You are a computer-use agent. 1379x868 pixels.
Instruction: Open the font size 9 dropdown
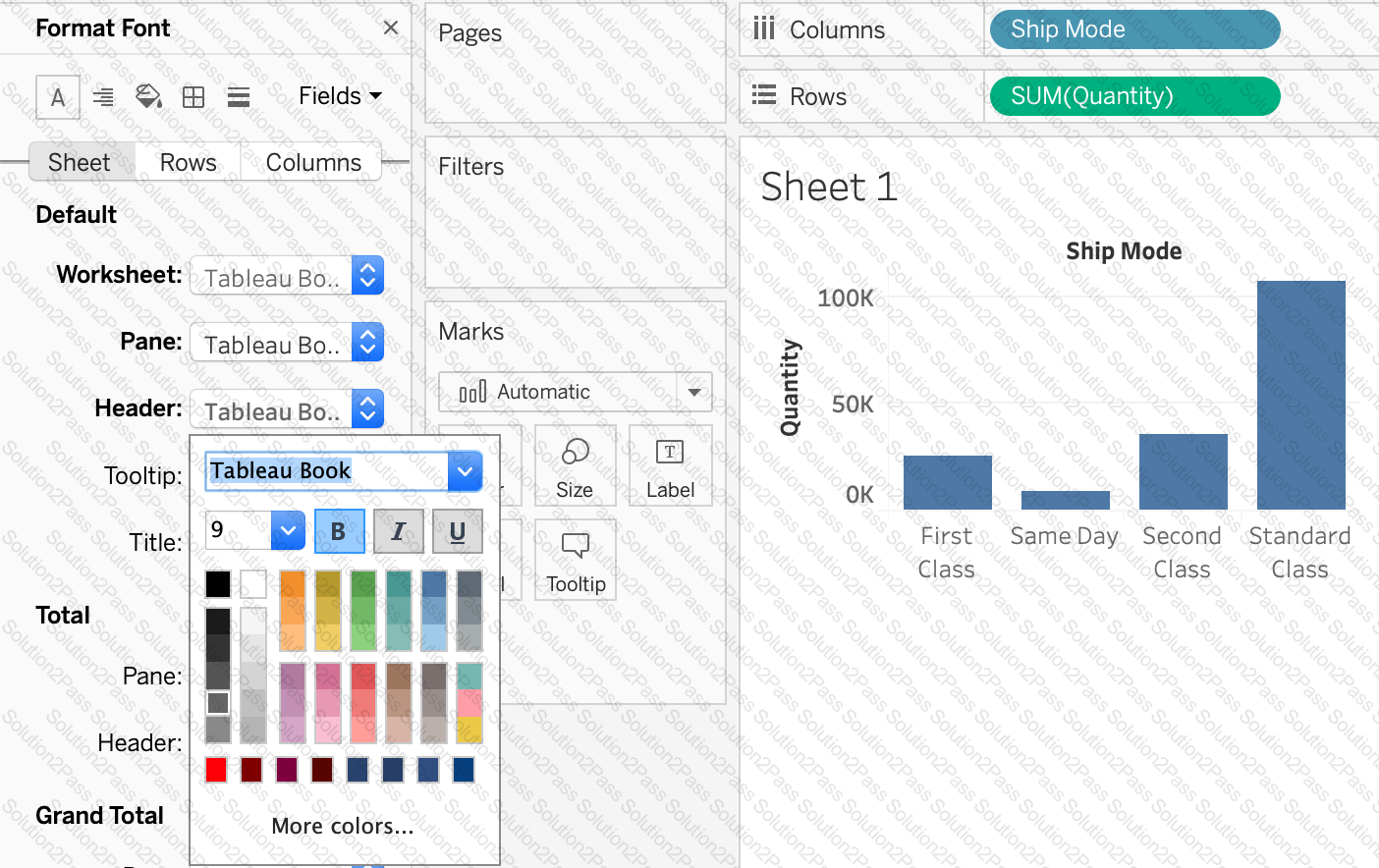[x=287, y=531]
